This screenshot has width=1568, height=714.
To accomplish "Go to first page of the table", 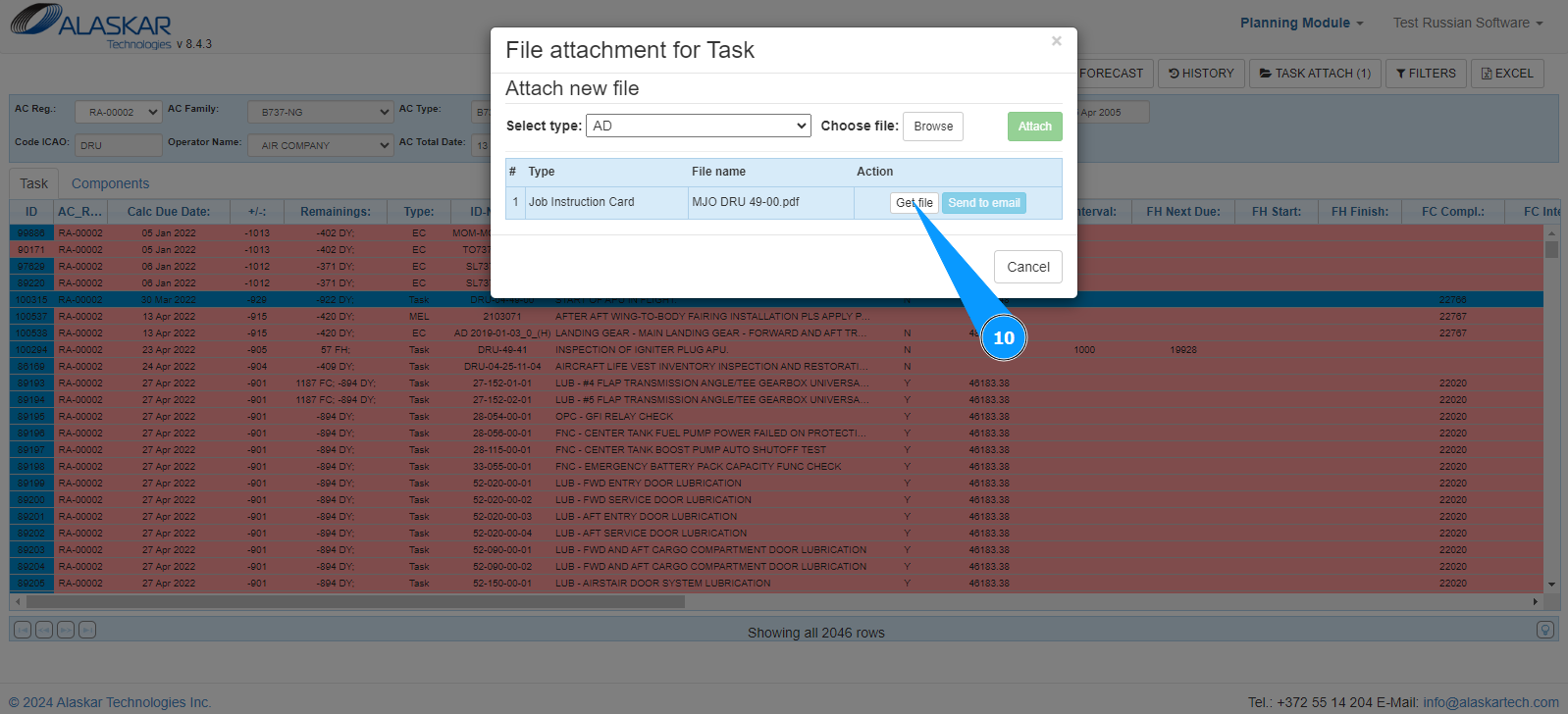I will point(23,630).
